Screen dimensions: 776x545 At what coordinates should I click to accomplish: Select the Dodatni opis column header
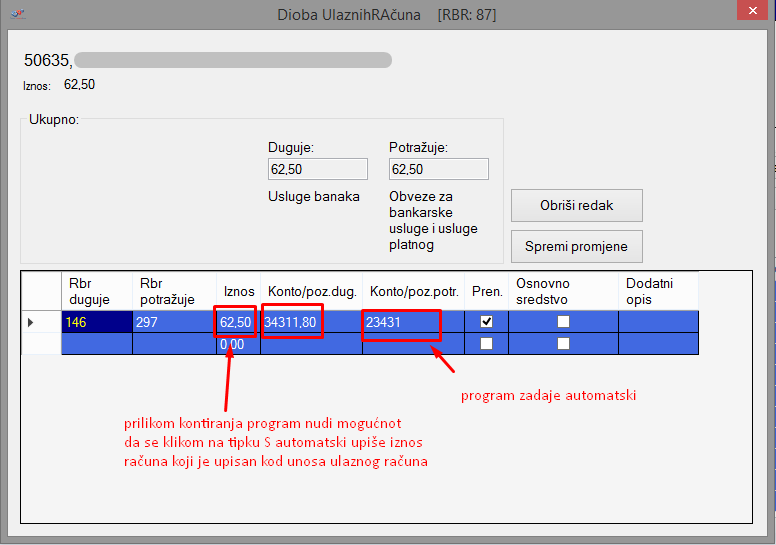click(x=657, y=291)
